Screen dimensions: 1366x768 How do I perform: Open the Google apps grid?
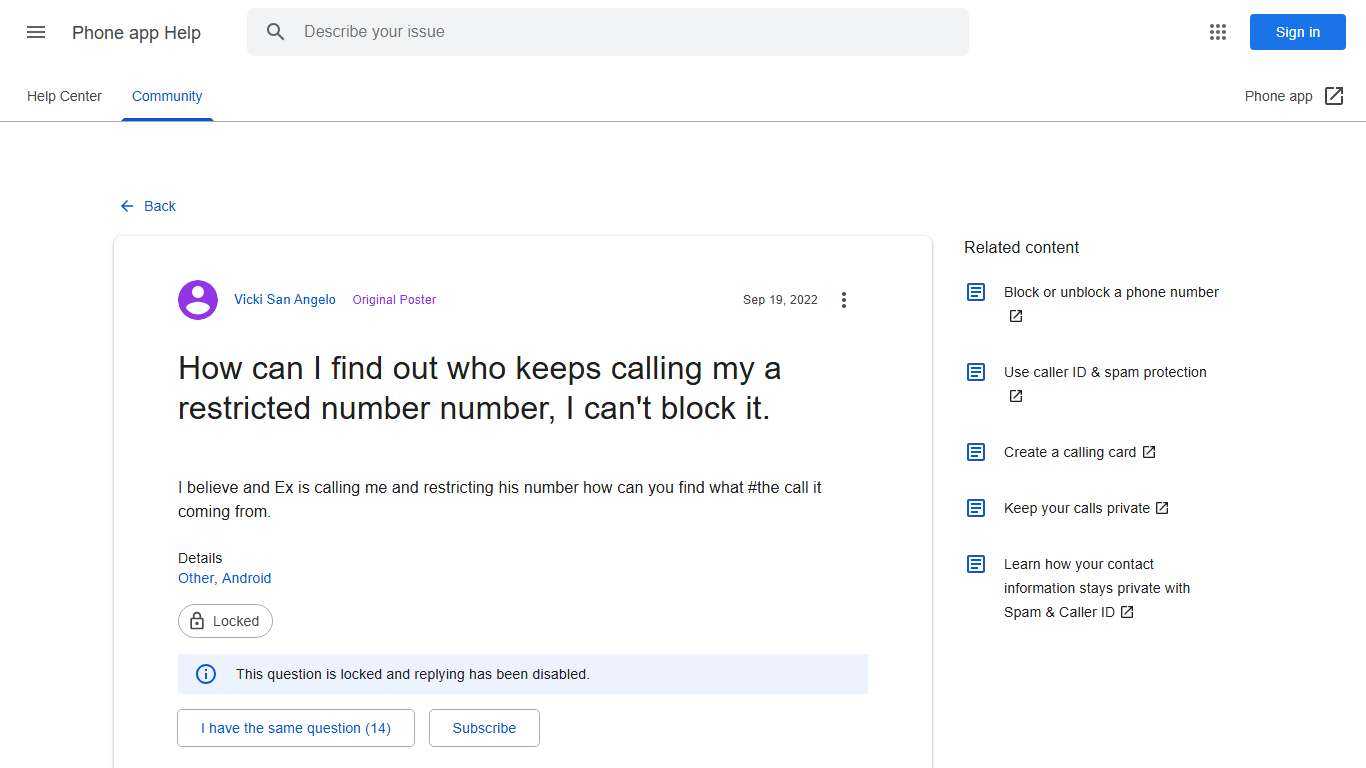click(1217, 32)
